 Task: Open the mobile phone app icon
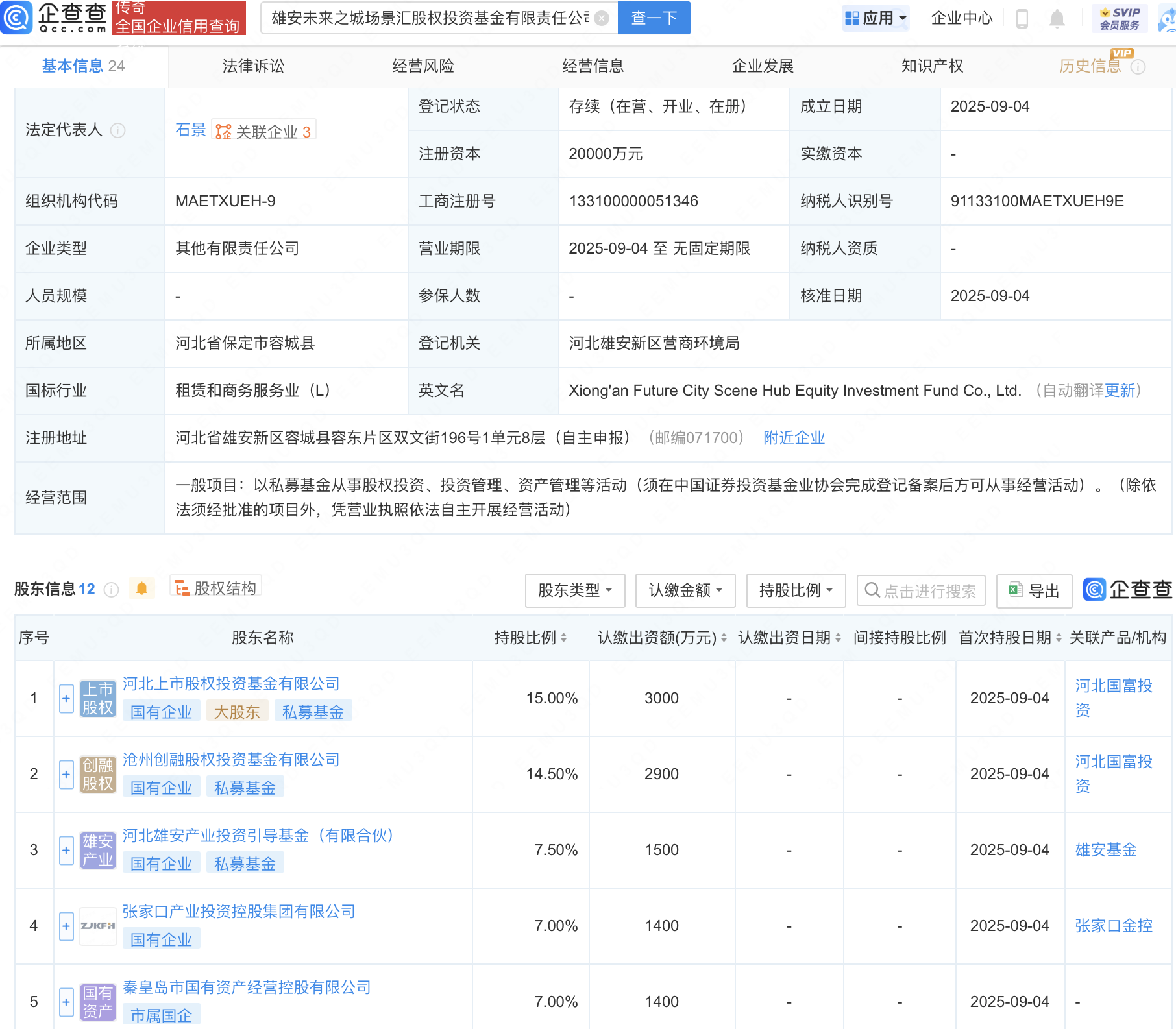tap(1022, 18)
